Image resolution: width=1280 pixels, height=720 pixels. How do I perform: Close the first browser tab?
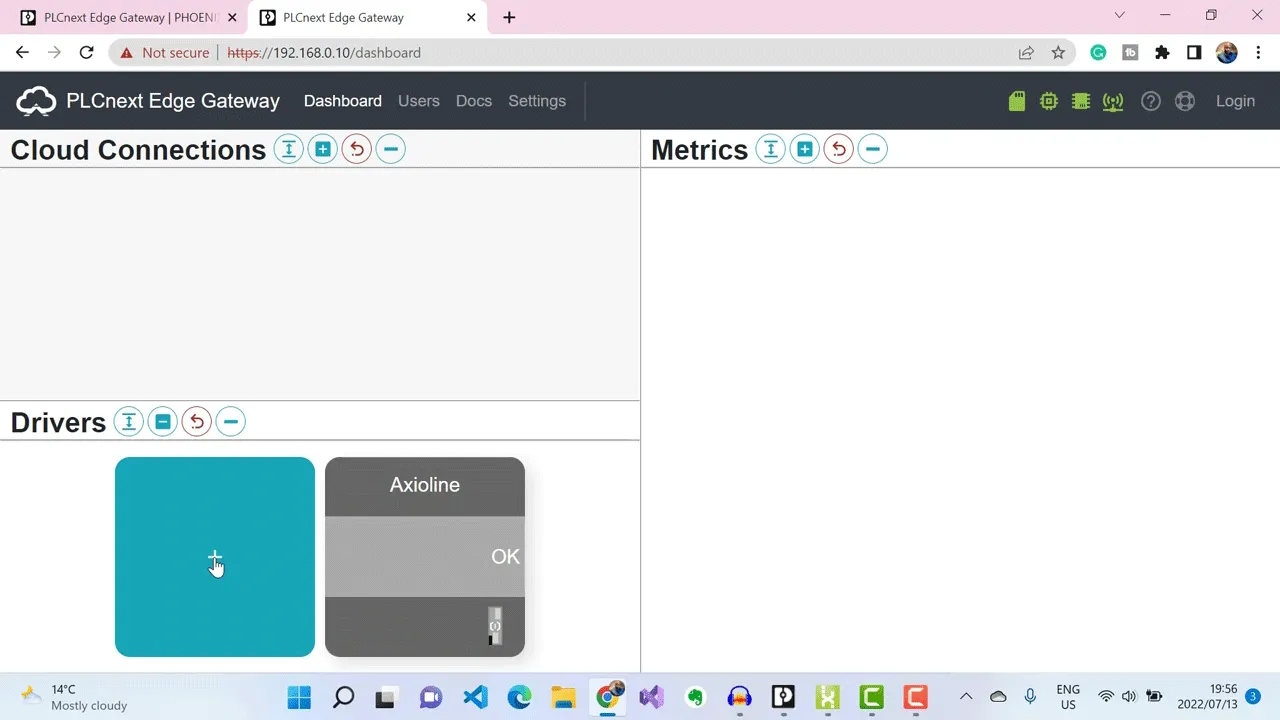tap(233, 18)
